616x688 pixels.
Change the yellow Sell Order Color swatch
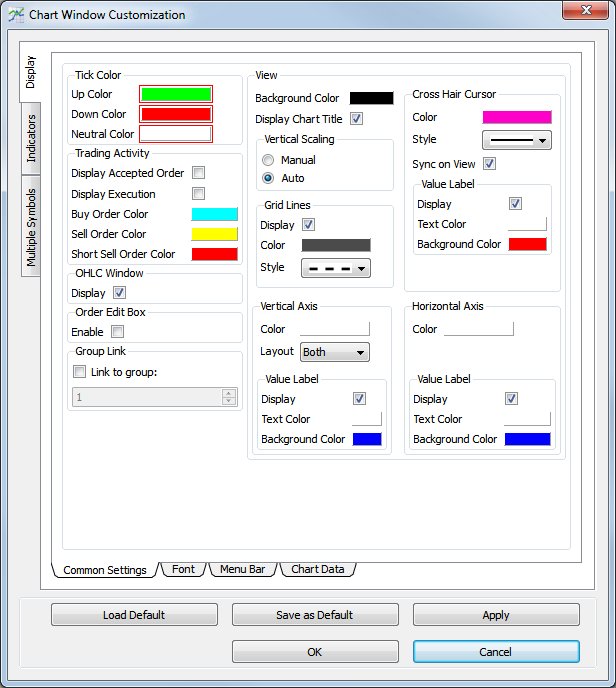click(214, 234)
